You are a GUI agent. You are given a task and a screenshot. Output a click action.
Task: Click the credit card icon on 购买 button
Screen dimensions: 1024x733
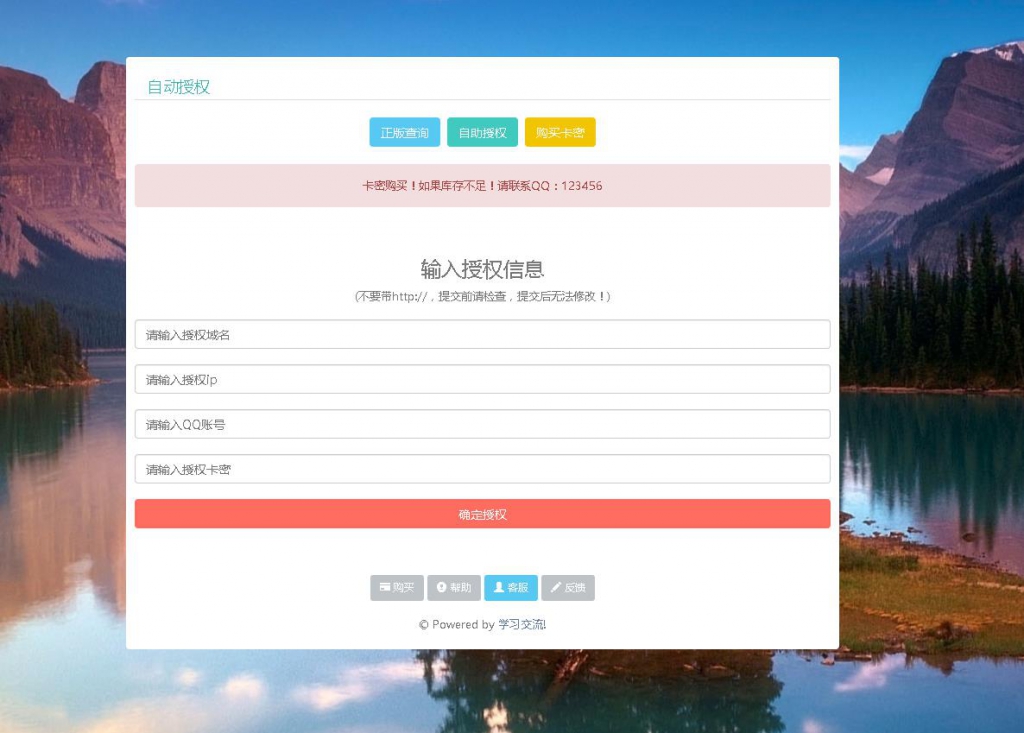[384, 588]
